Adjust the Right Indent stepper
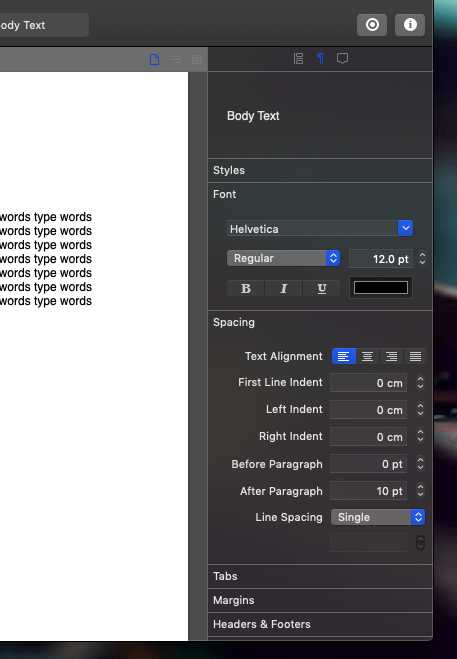Image resolution: width=457 pixels, height=659 pixels. [420, 436]
